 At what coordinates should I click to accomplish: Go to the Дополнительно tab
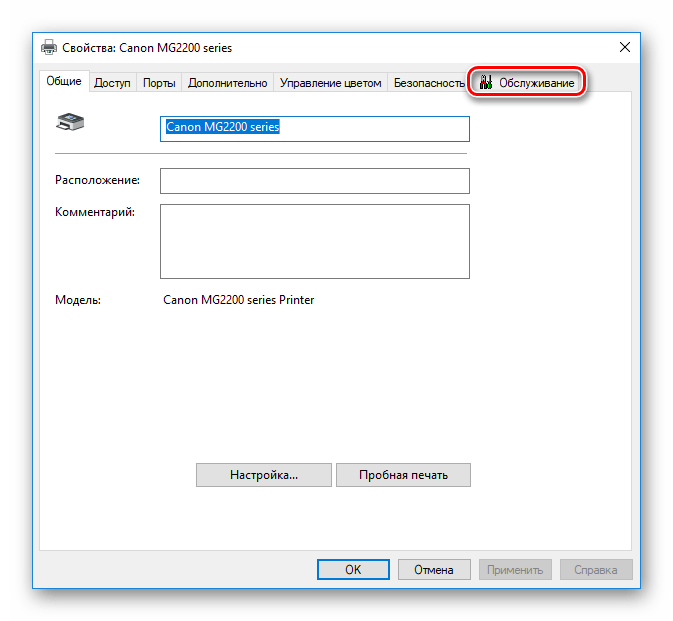[227, 84]
